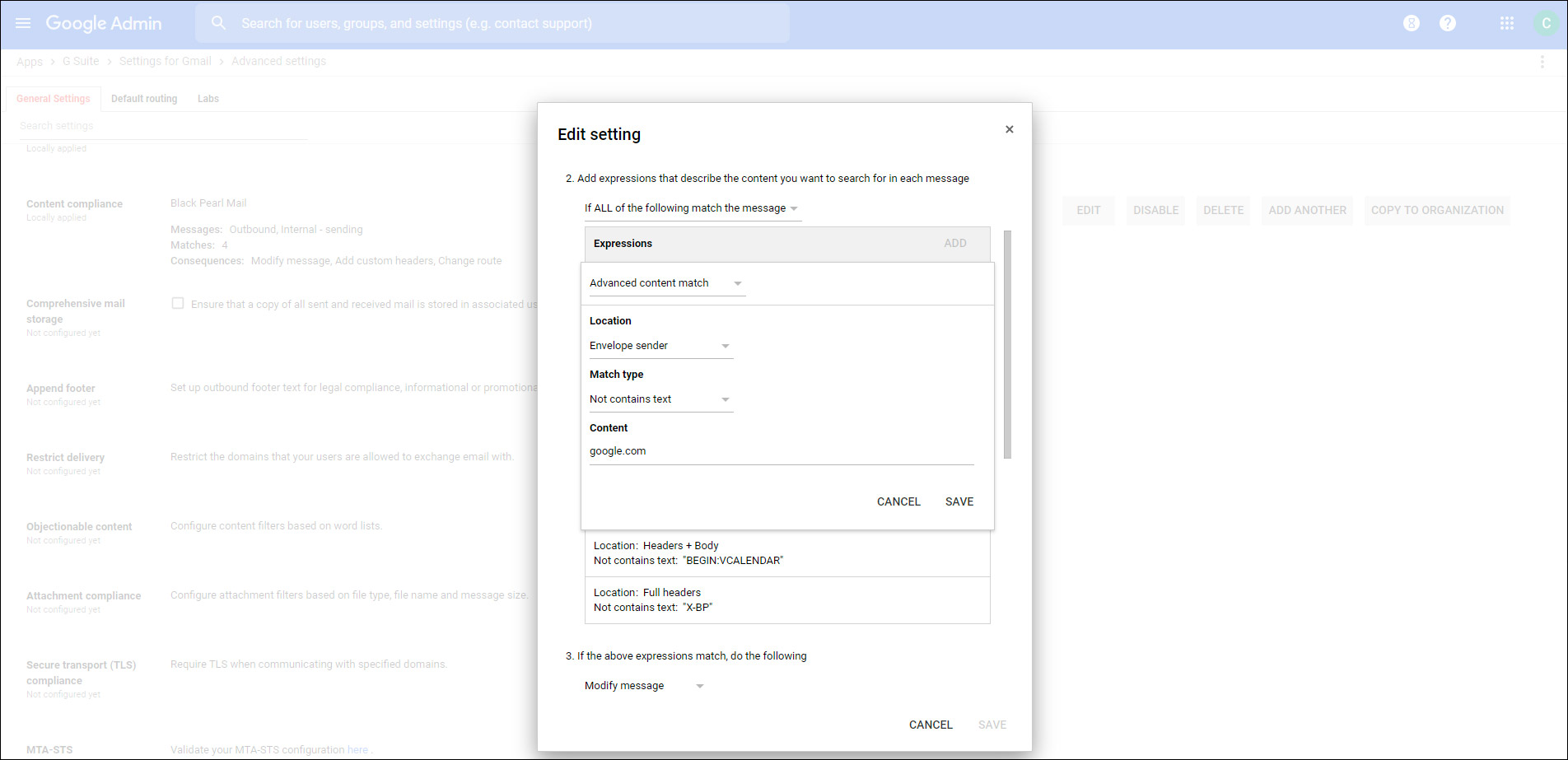Image resolution: width=1568 pixels, height=760 pixels.
Task: Open the Match type dropdown
Action: pyautogui.click(x=660, y=399)
